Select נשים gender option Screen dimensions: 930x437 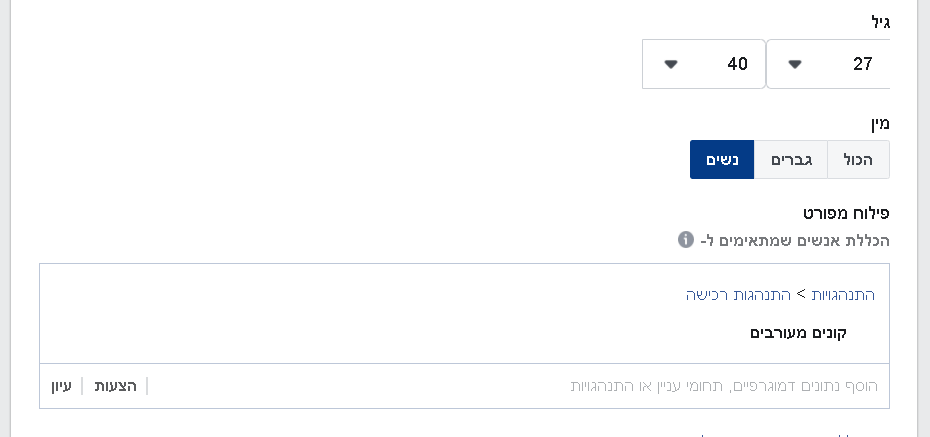coord(722,160)
